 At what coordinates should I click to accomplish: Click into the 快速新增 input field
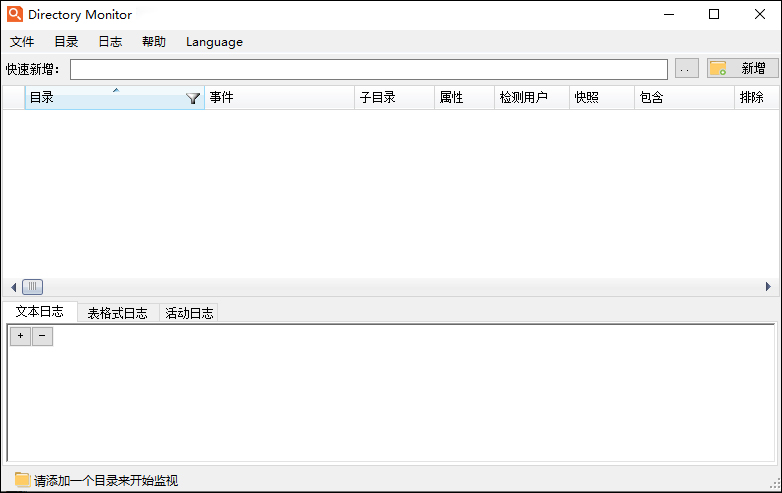click(369, 69)
